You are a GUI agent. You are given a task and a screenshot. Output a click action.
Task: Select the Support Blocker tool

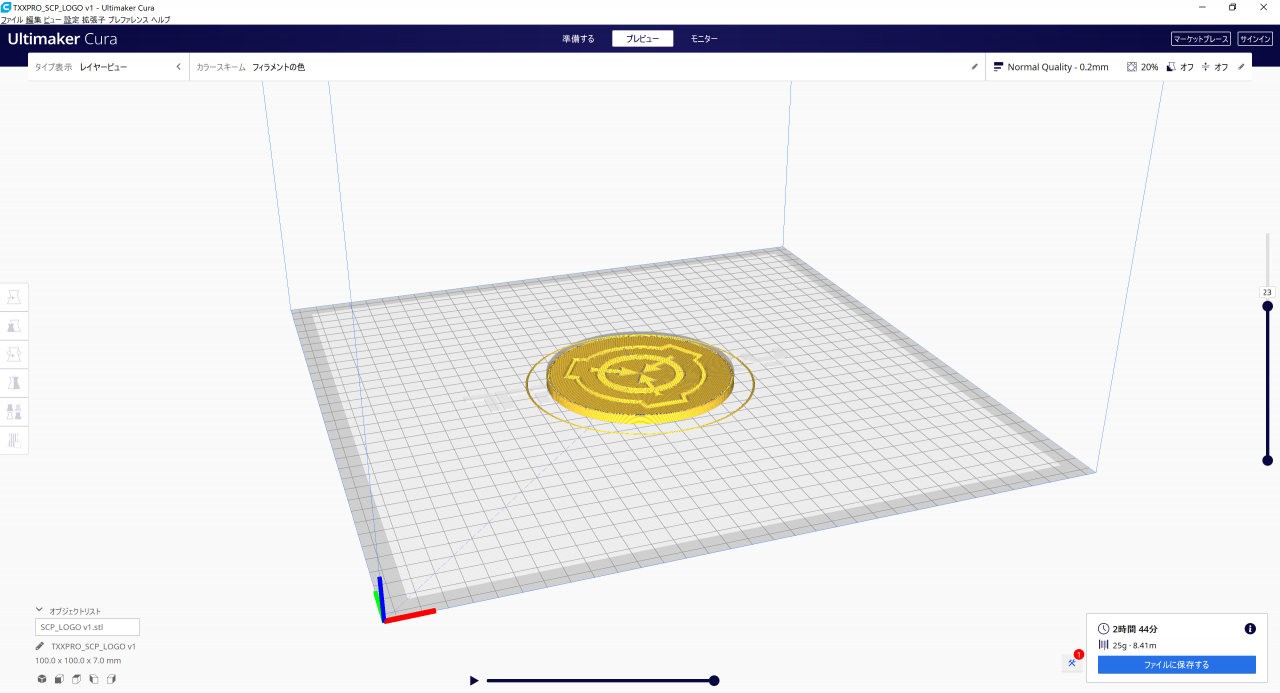[14, 439]
